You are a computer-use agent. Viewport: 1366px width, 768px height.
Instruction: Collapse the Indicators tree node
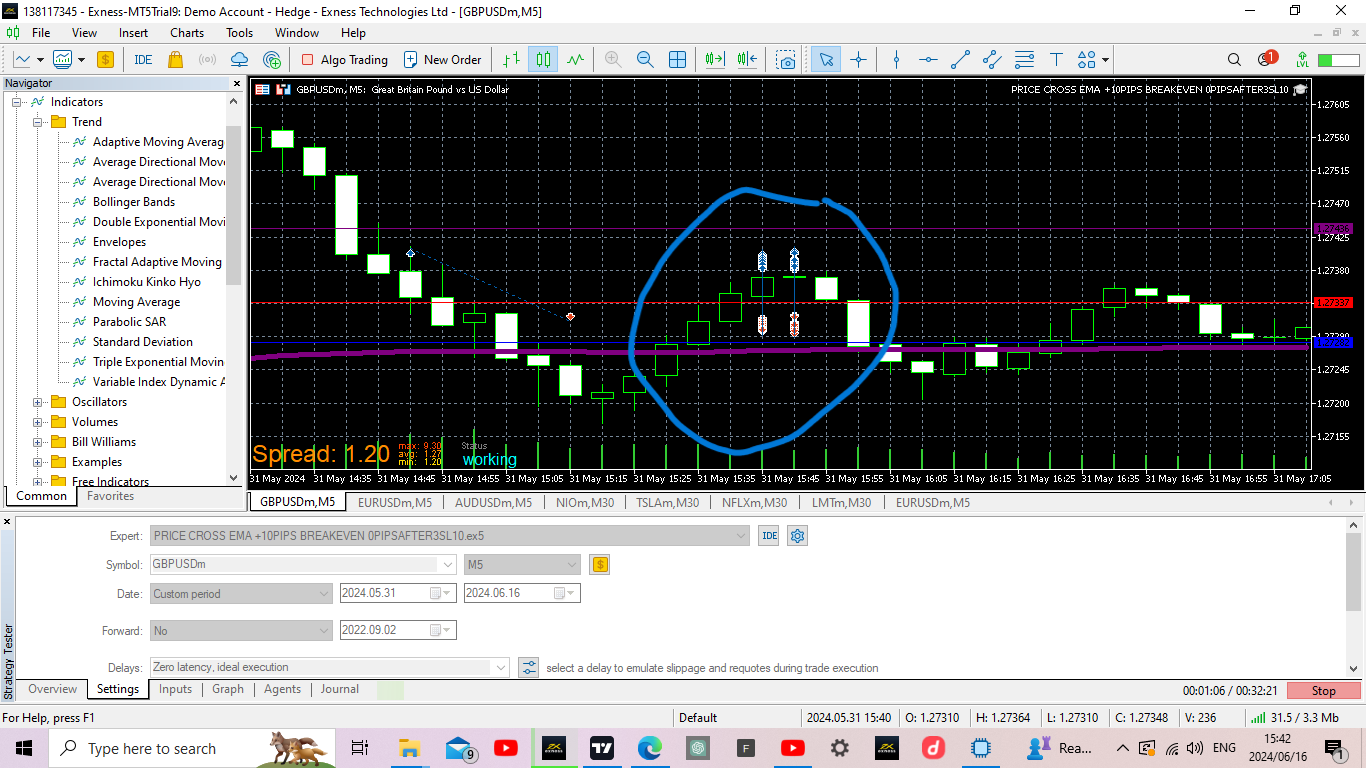point(17,102)
